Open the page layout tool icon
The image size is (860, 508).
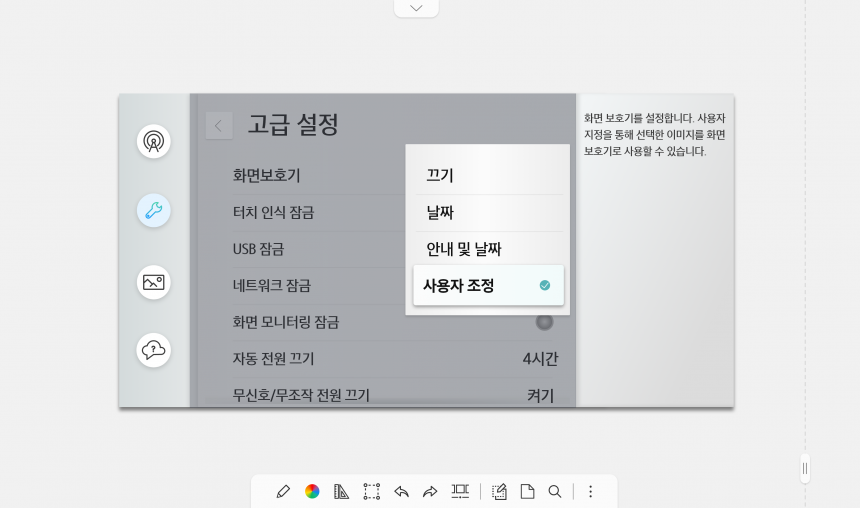click(460, 491)
